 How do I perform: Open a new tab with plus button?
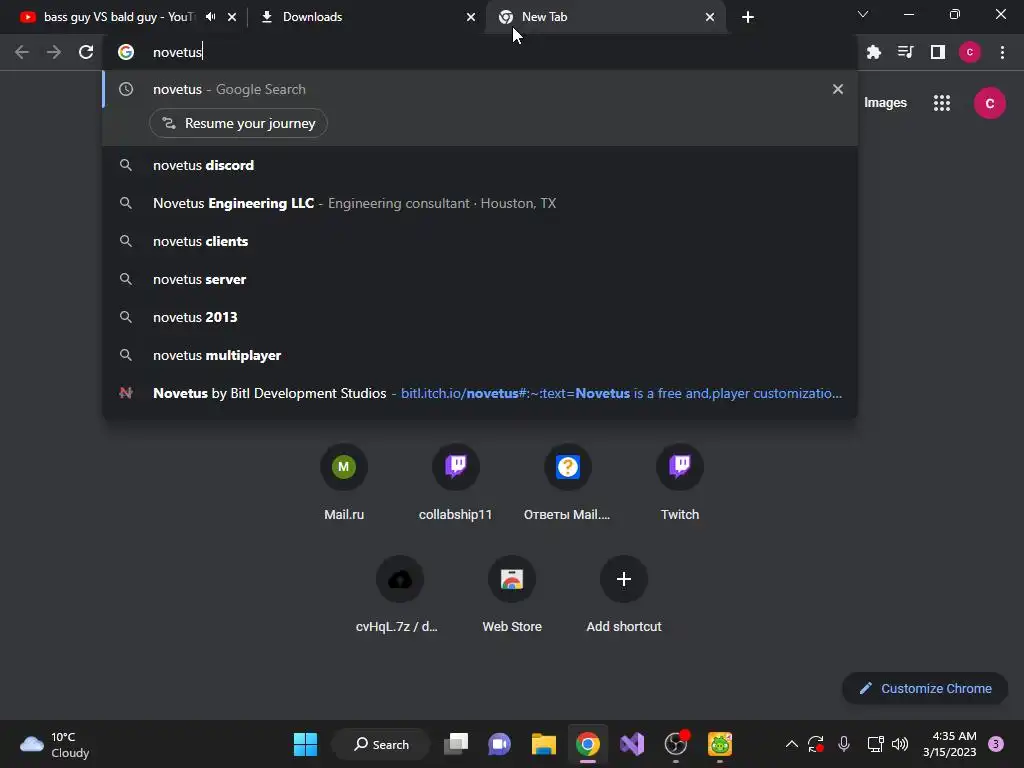[748, 17]
